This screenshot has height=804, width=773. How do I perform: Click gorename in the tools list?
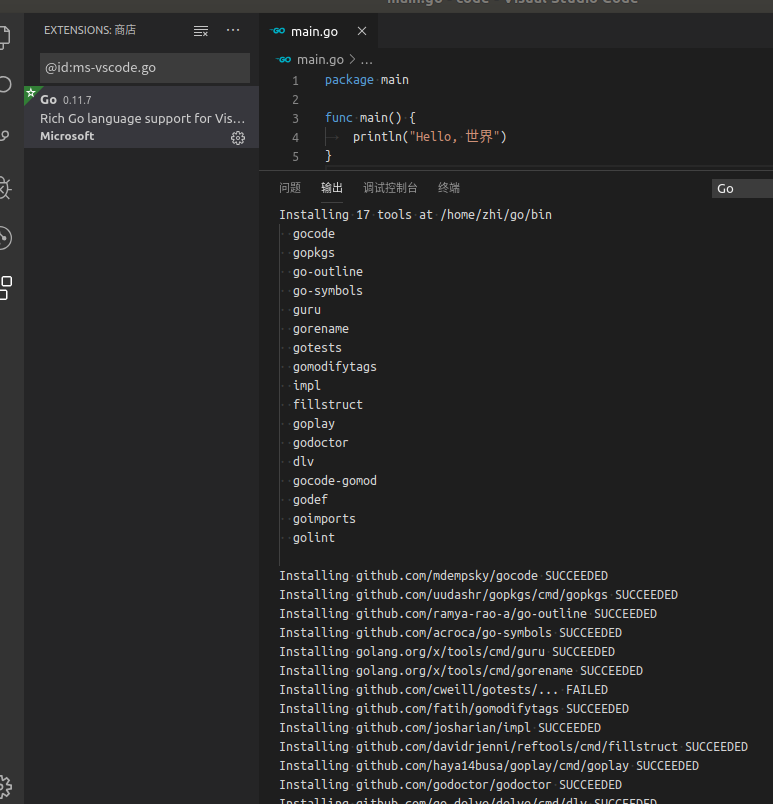click(321, 329)
